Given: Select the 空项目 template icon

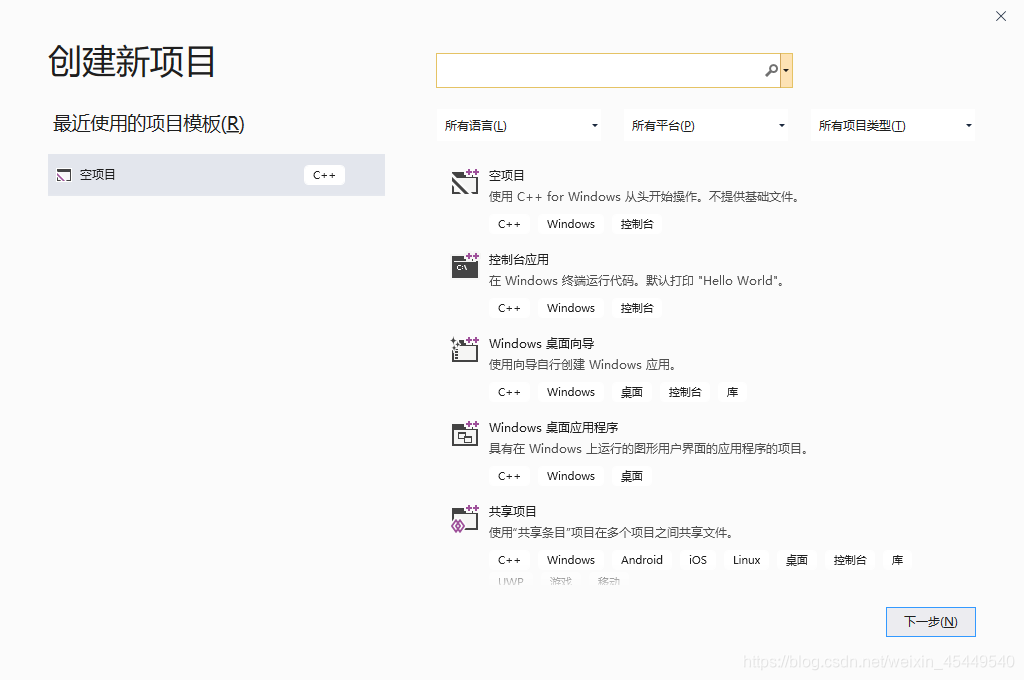Looking at the screenshot, I should click(464, 182).
